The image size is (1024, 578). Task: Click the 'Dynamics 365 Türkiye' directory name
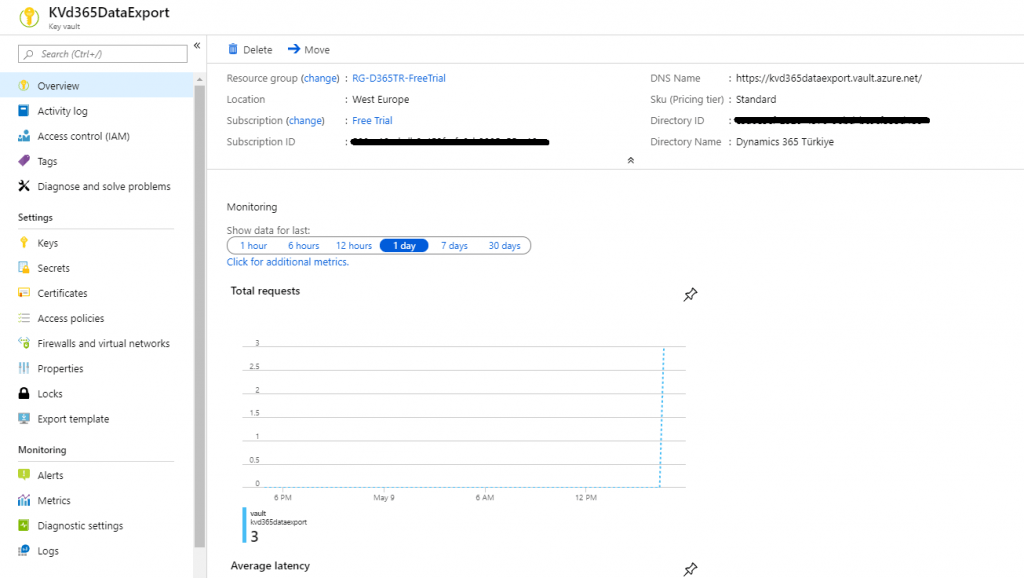(785, 142)
